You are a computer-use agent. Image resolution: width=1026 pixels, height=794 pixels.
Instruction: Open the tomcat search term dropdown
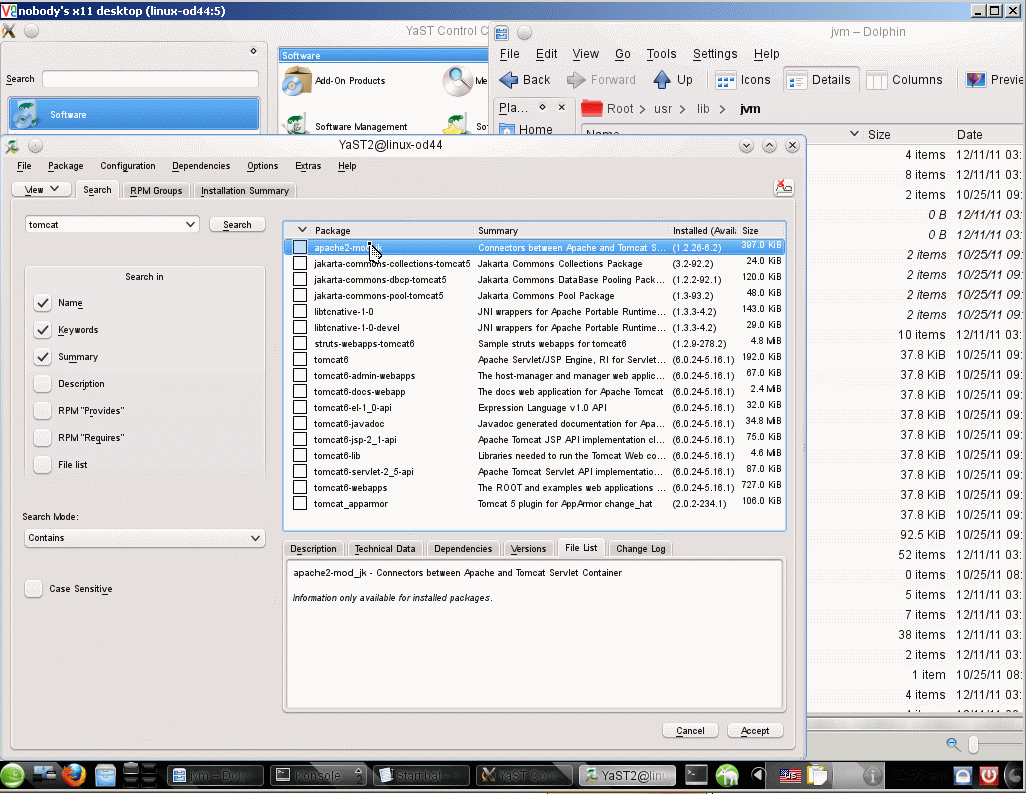coord(190,225)
